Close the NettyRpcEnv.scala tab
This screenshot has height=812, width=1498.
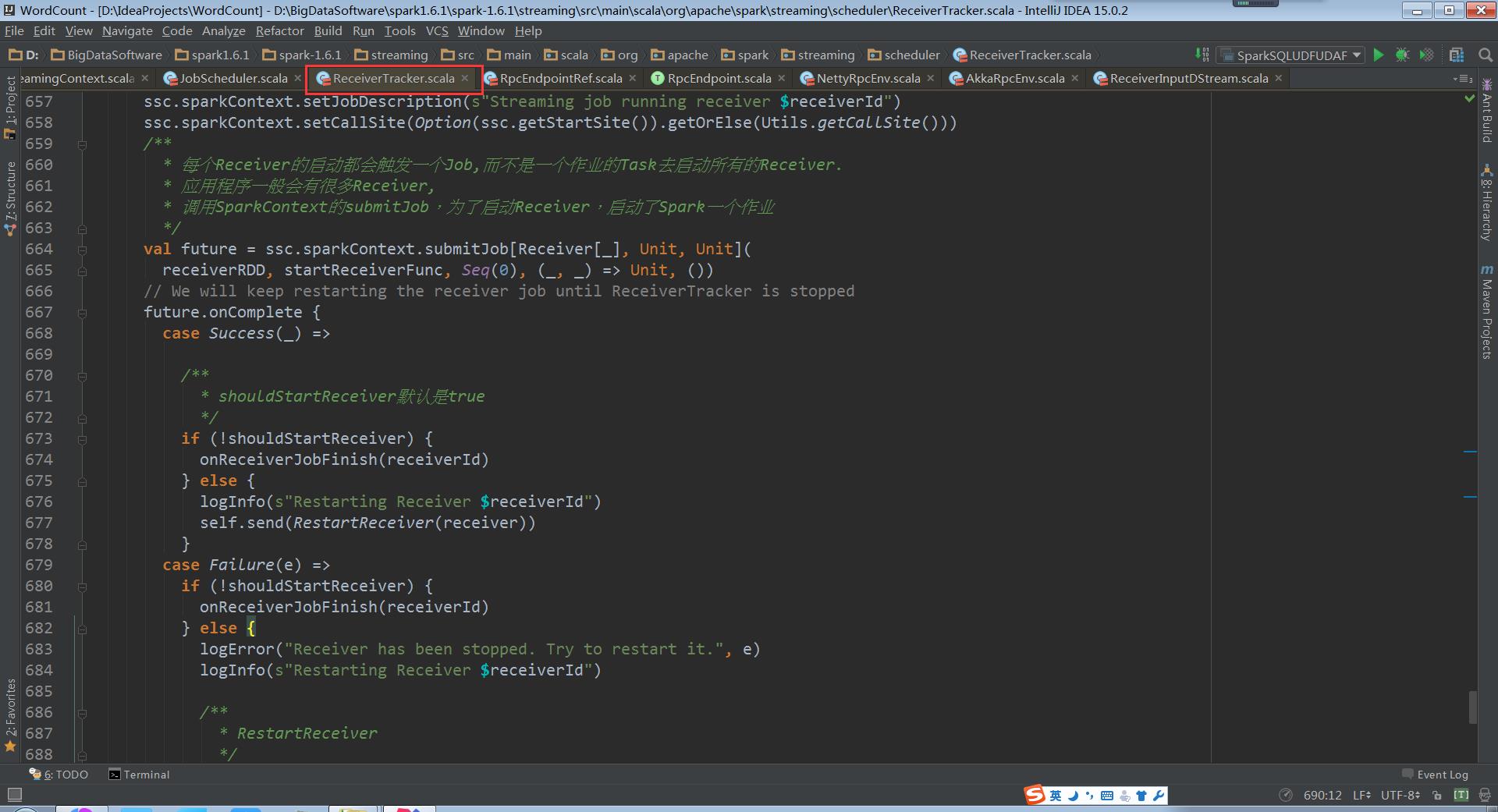(931, 78)
